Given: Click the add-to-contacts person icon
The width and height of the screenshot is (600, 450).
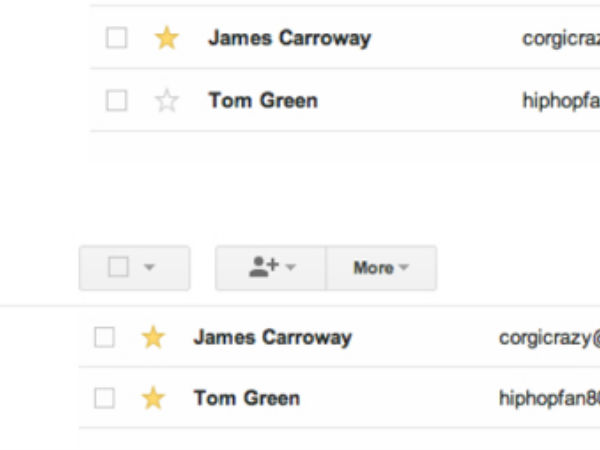Looking at the screenshot, I should pos(262,267).
